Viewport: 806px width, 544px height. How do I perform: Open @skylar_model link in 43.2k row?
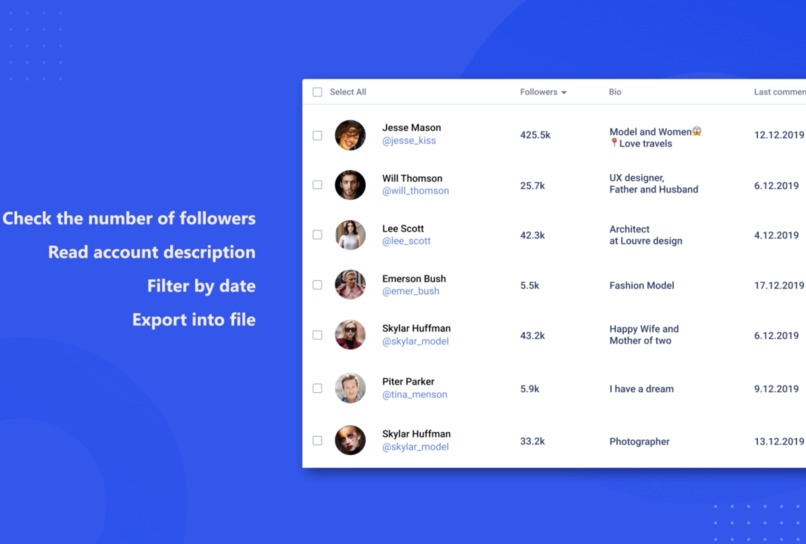tap(415, 341)
